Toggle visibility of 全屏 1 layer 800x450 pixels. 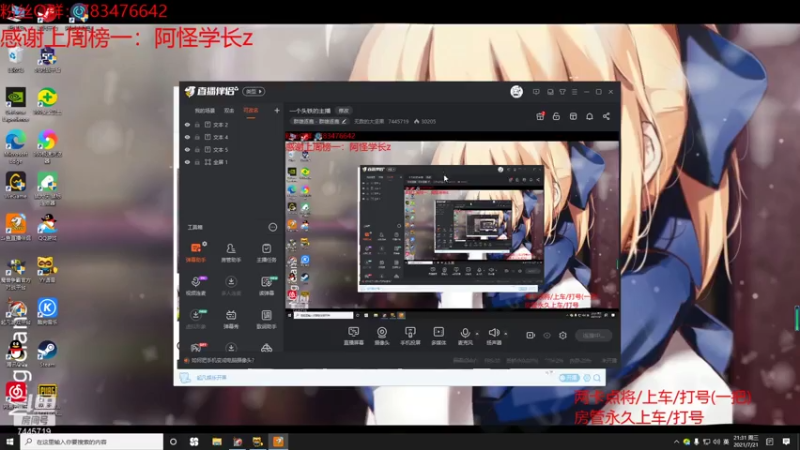tap(187, 162)
